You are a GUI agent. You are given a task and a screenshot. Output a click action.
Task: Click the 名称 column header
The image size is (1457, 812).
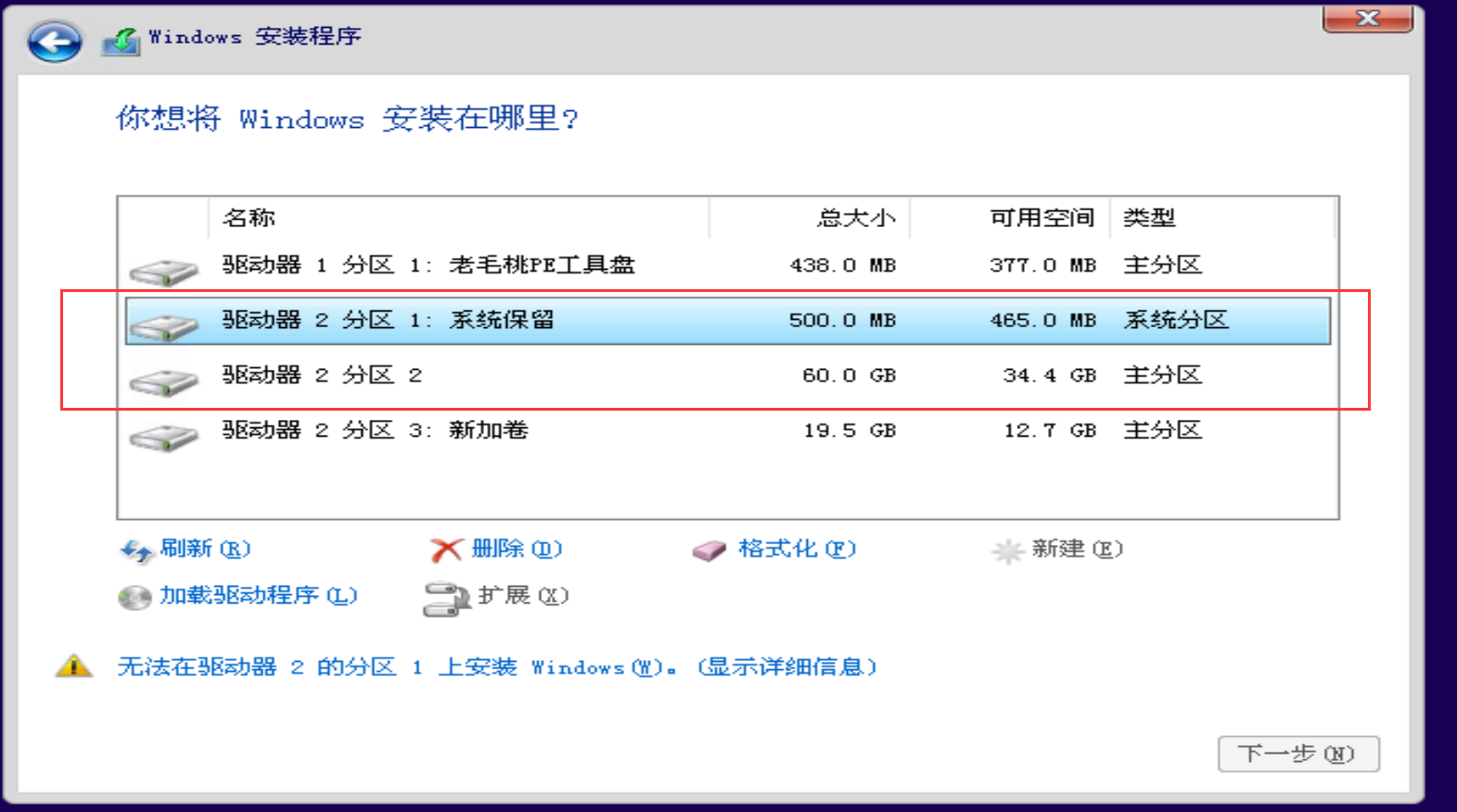[x=459, y=219]
